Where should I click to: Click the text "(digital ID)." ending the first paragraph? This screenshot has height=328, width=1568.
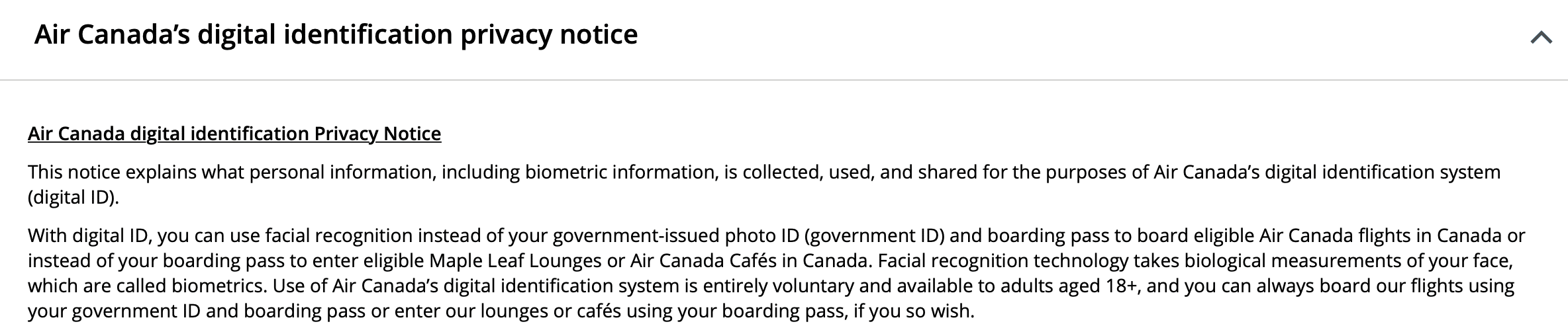73,197
